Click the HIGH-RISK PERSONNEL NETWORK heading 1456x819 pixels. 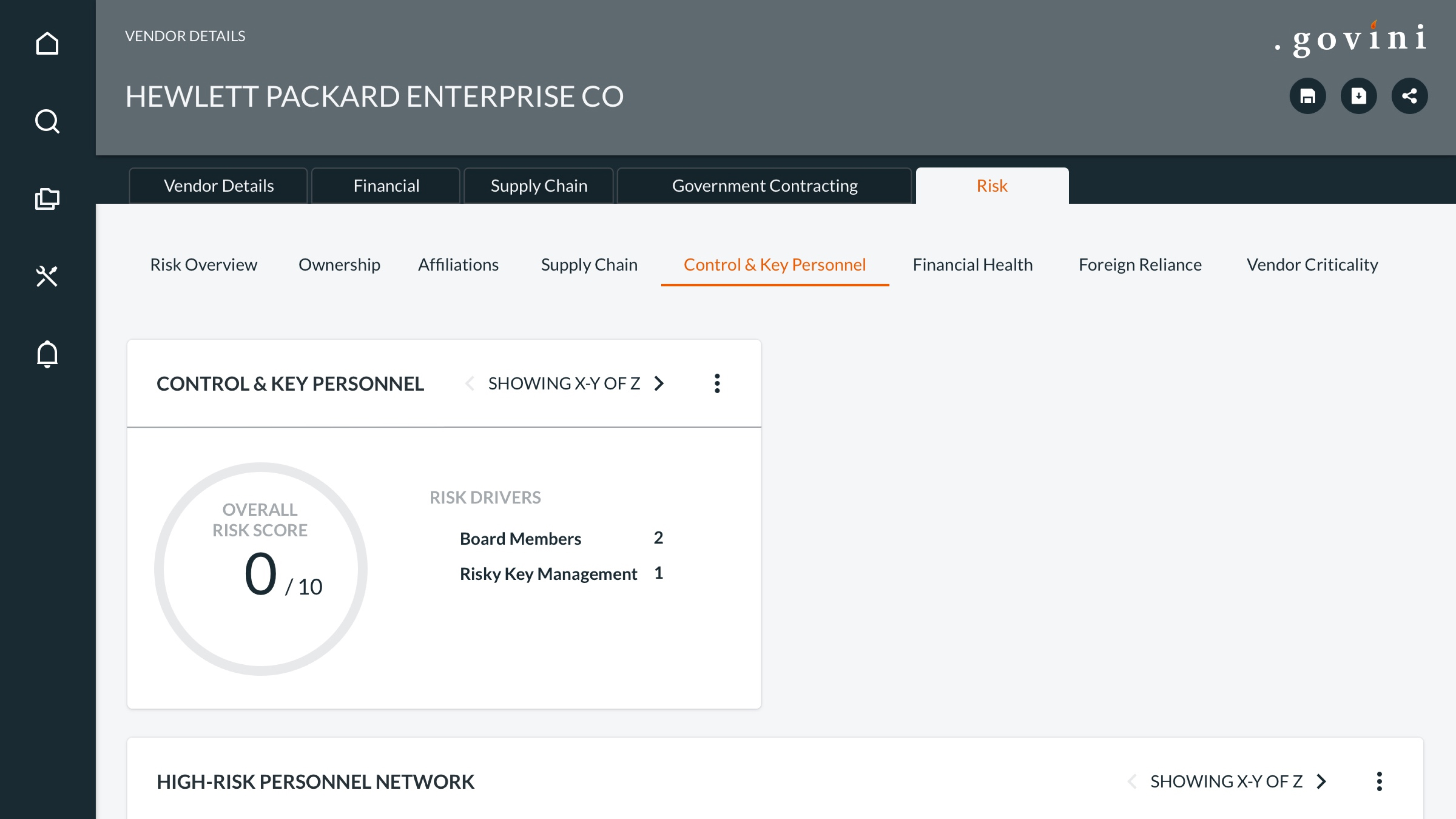click(x=315, y=781)
